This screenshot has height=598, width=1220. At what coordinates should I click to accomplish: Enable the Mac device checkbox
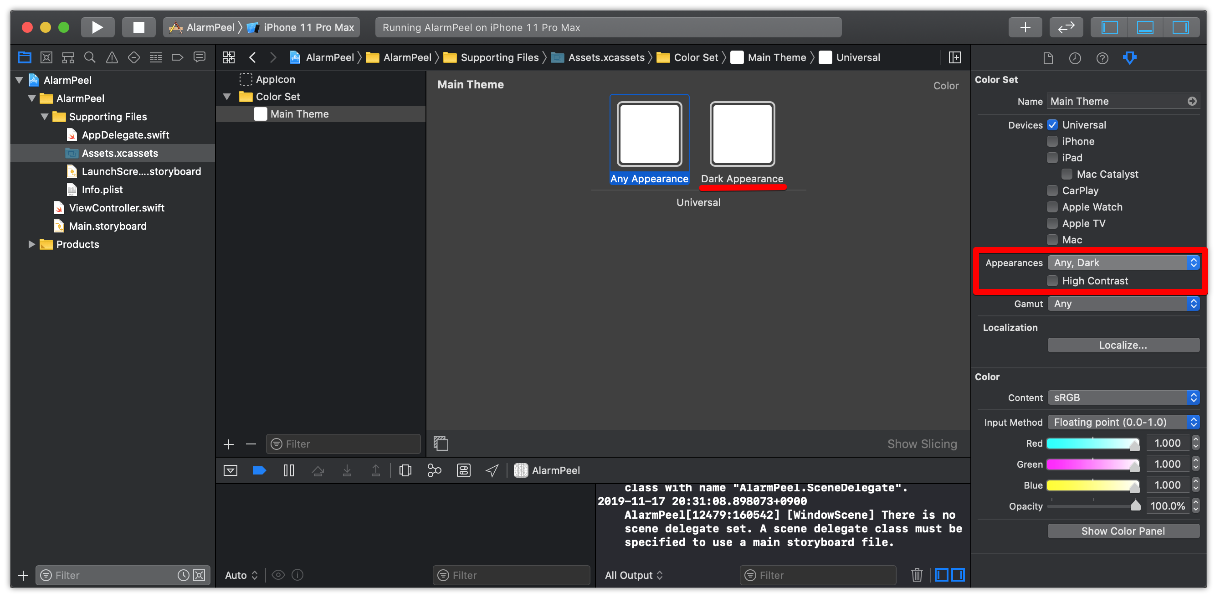[x=1052, y=240]
